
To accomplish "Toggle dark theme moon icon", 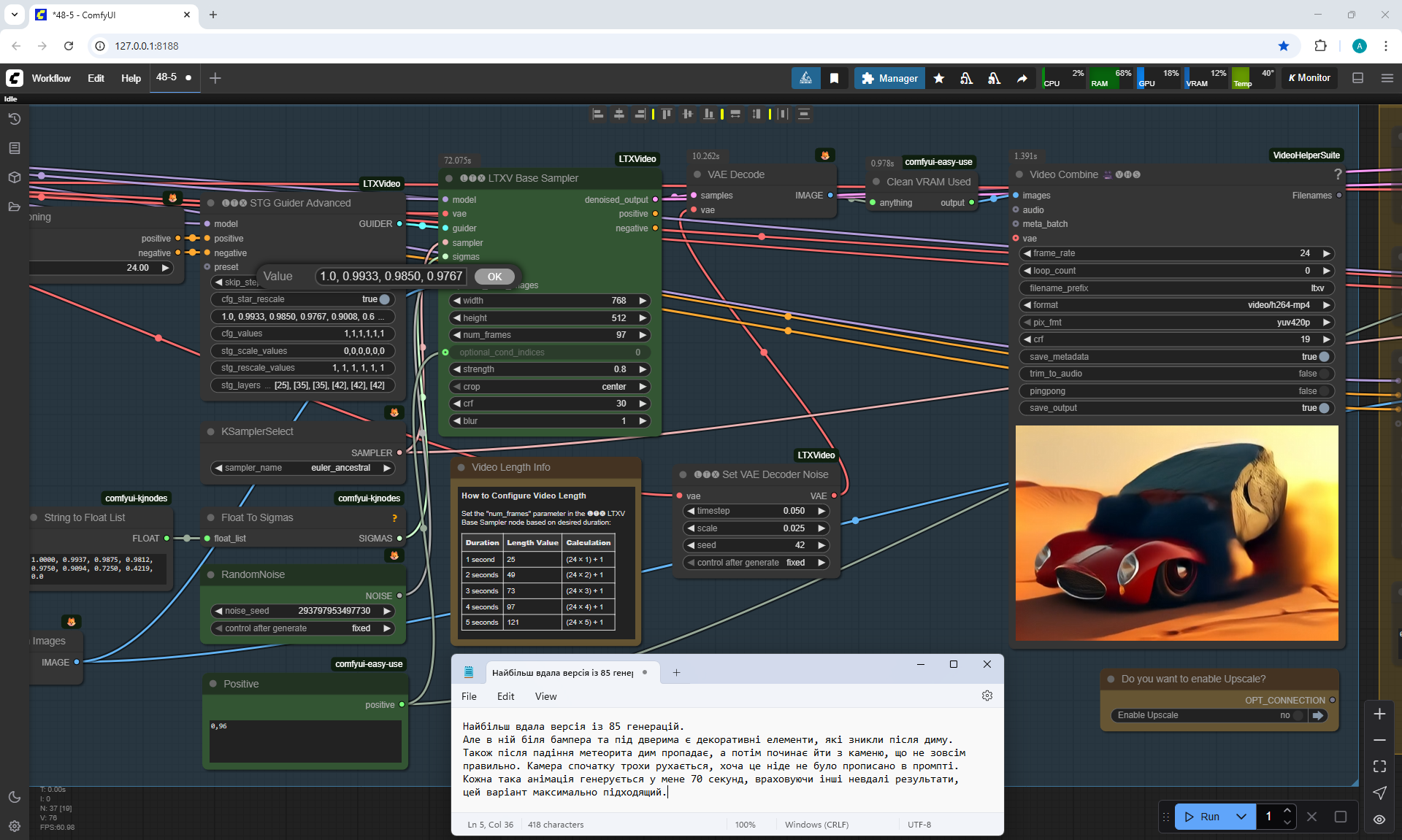I will [15, 797].
